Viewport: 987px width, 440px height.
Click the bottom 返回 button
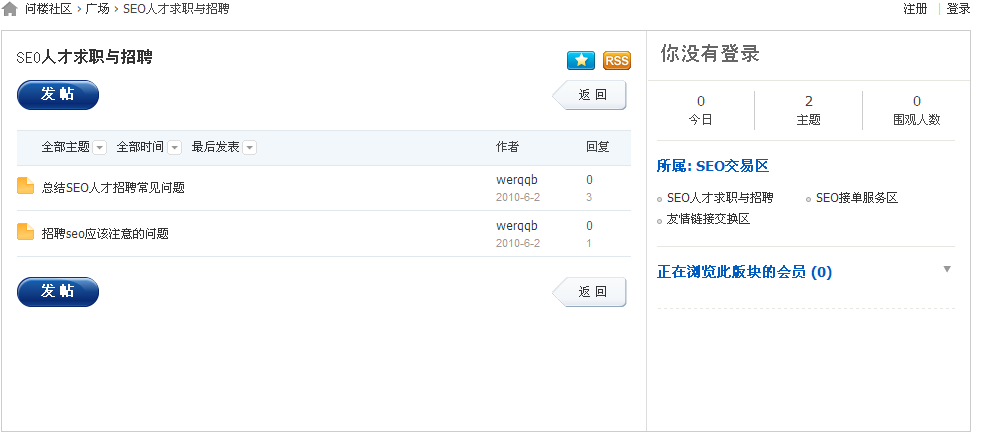(589, 292)
